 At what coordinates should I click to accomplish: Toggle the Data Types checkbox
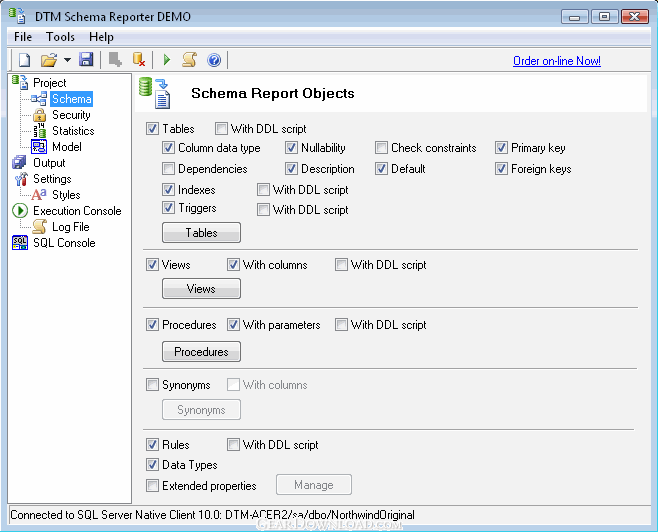pyautogui.click(x=152, y=465)
